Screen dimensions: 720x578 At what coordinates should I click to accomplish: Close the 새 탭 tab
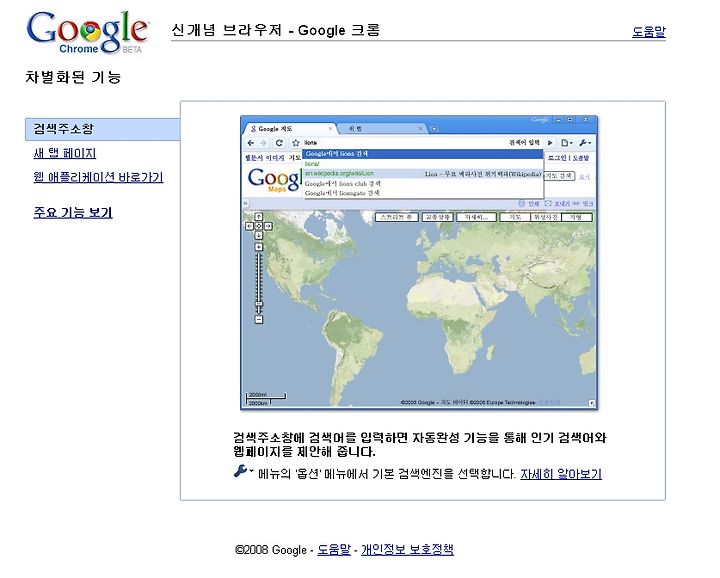pos(420,129)
